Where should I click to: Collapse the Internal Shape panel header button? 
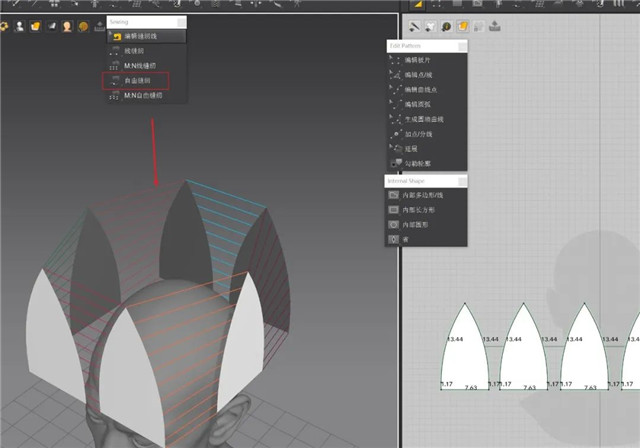461,181
